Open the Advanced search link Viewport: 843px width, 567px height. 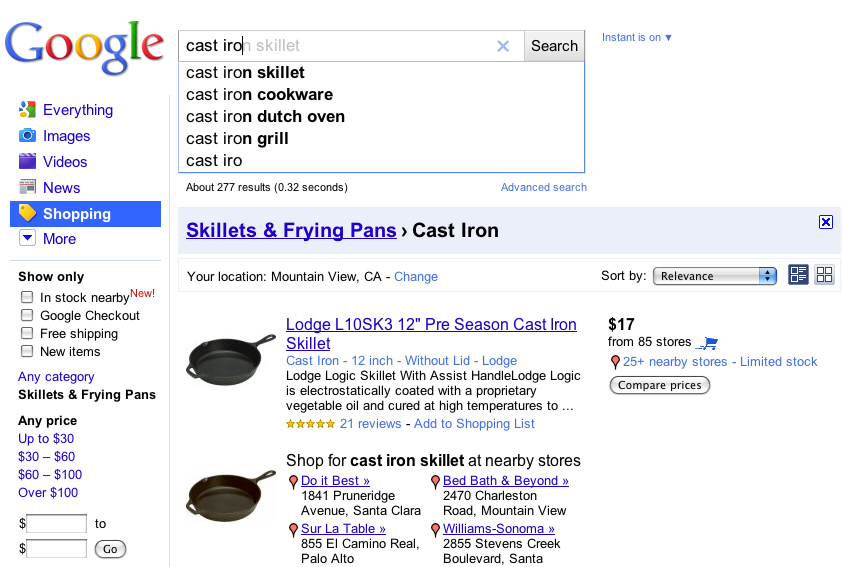(x=544, y=187)
